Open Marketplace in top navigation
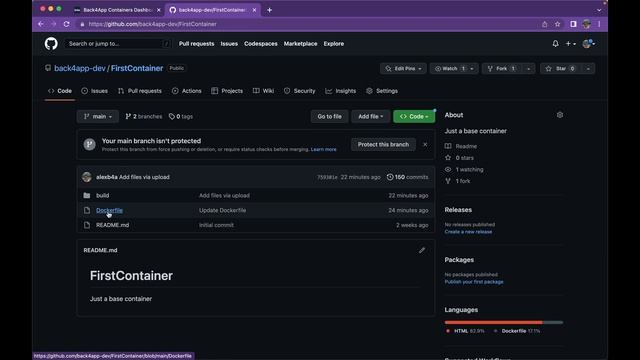Image resolution: width=640 pixels, height=360 pixels. [x=300, y=44]
